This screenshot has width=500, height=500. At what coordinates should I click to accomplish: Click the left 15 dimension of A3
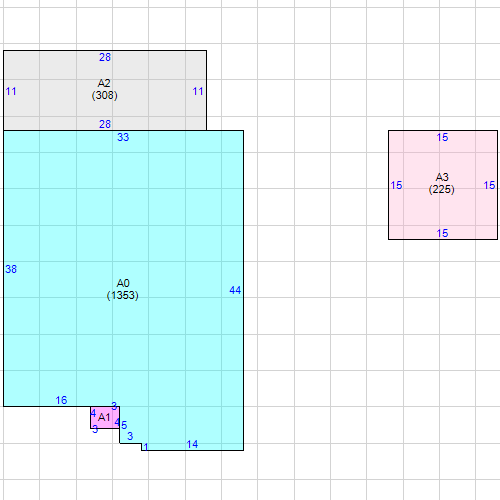point(396,185)
